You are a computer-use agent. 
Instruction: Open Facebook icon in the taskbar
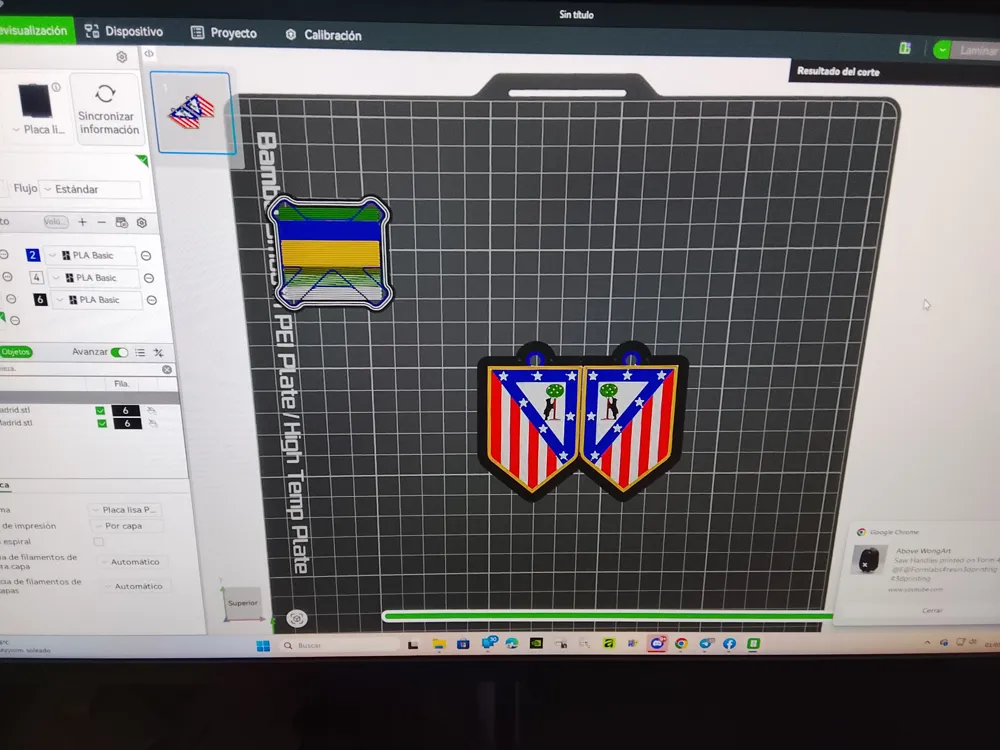(730, 643)
